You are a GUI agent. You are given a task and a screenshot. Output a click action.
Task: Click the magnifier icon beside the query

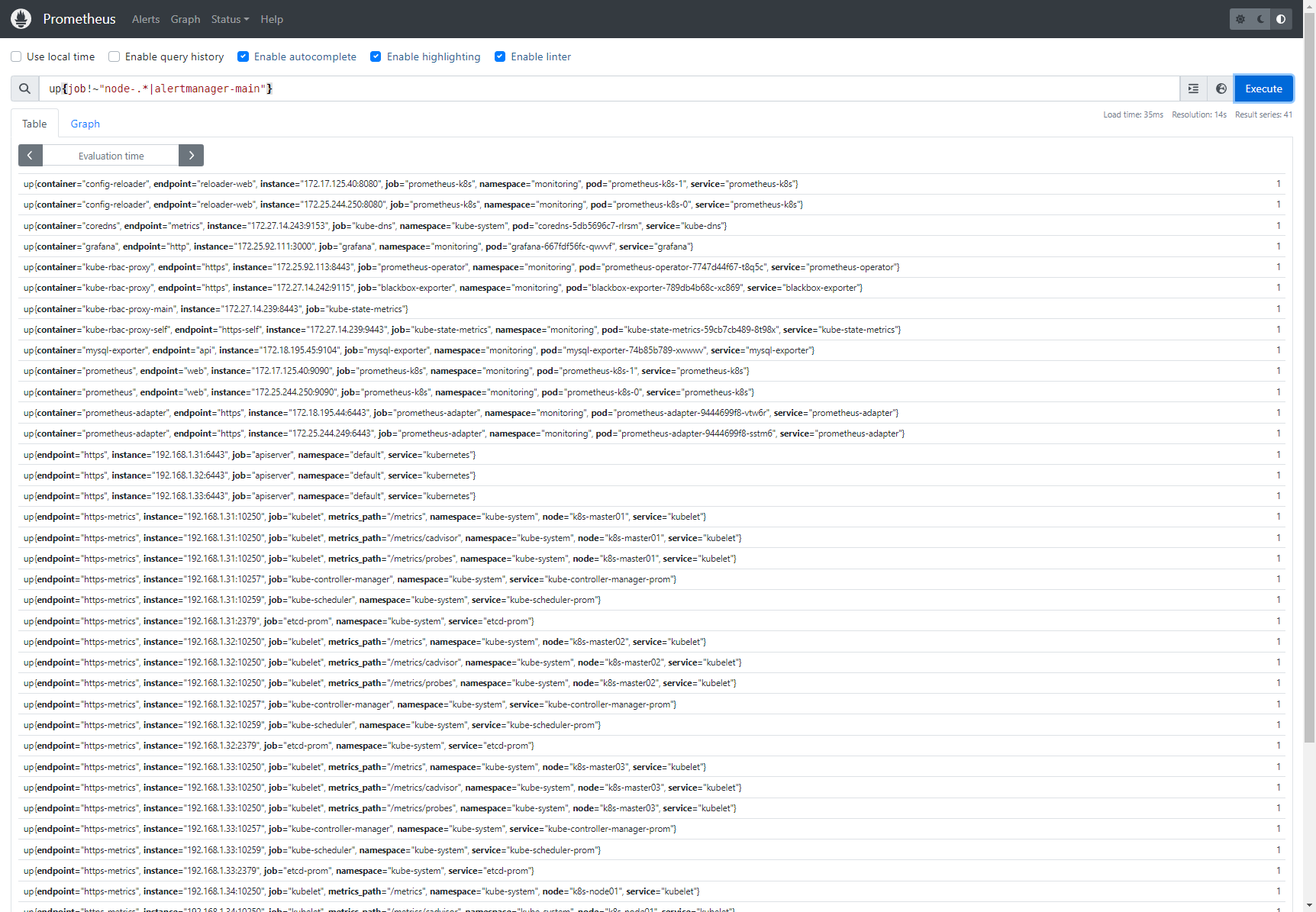coord(25,89)
